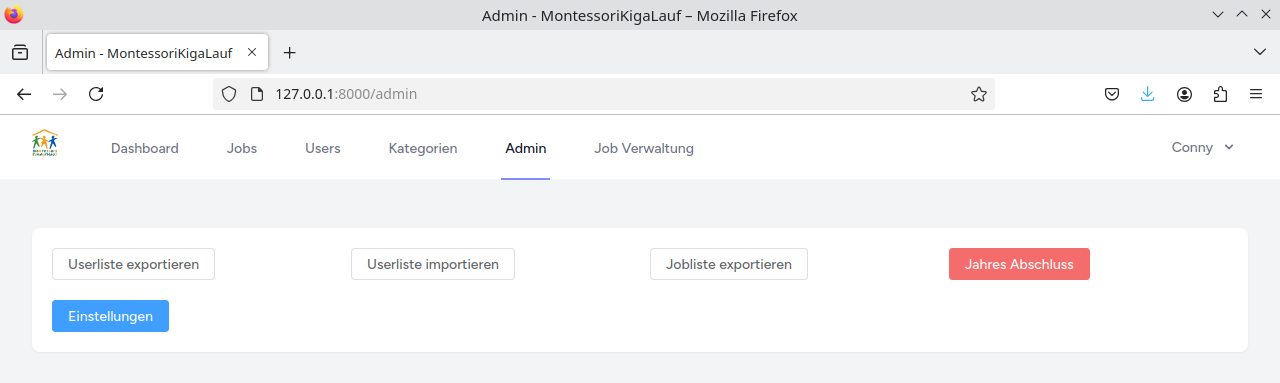This screenshot has height=383, width=1280.
Task: Open the Firefox hamburger menu
Action: click(1256, 94)
